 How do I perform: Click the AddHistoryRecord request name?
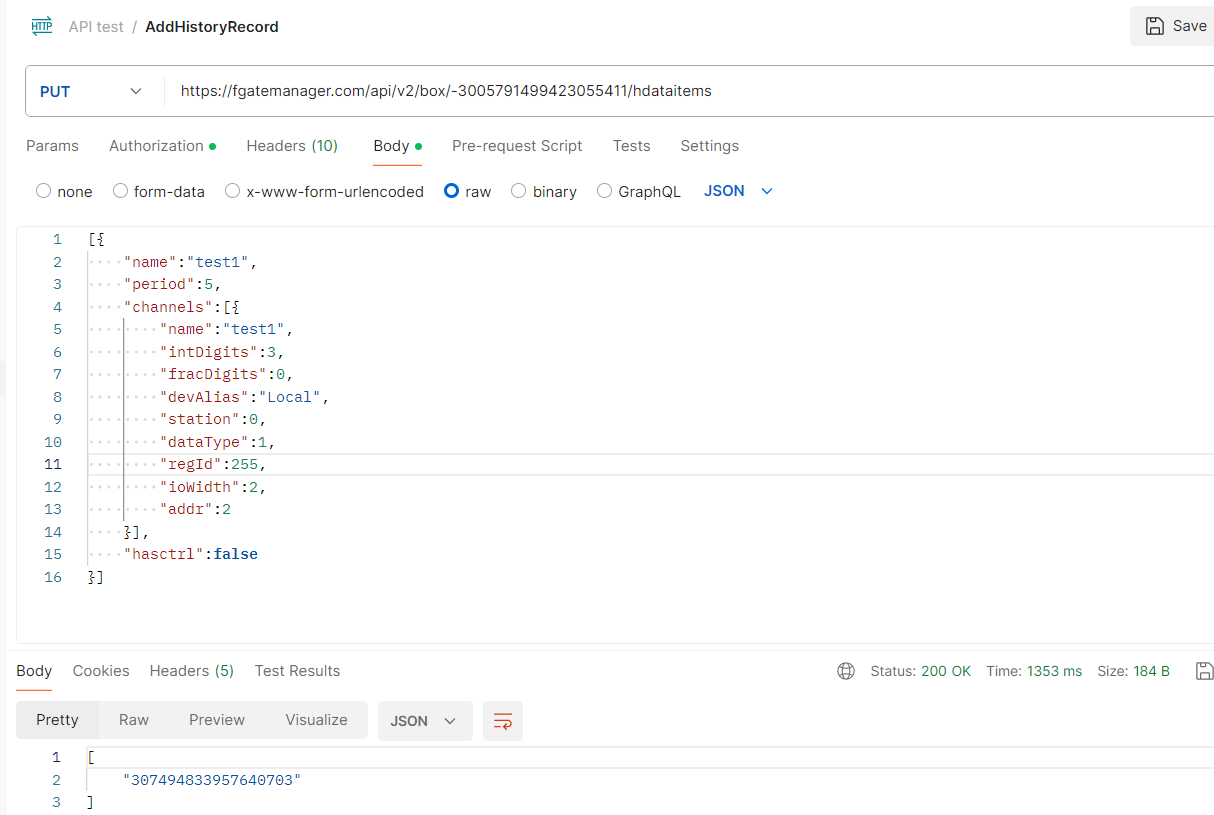[212, 27]
